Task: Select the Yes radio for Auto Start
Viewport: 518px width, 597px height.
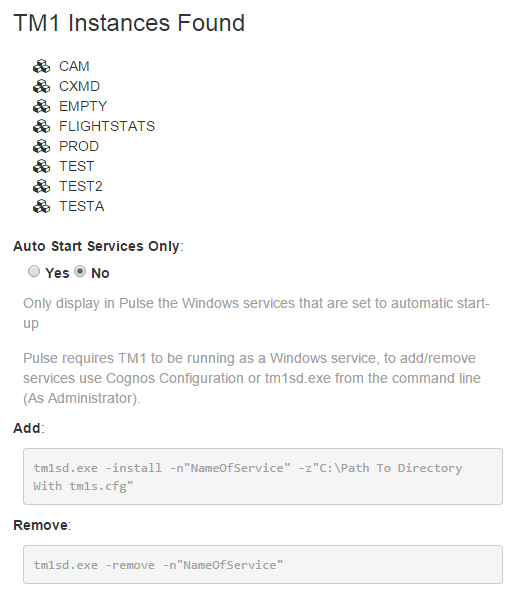Action: coord(34,271)
